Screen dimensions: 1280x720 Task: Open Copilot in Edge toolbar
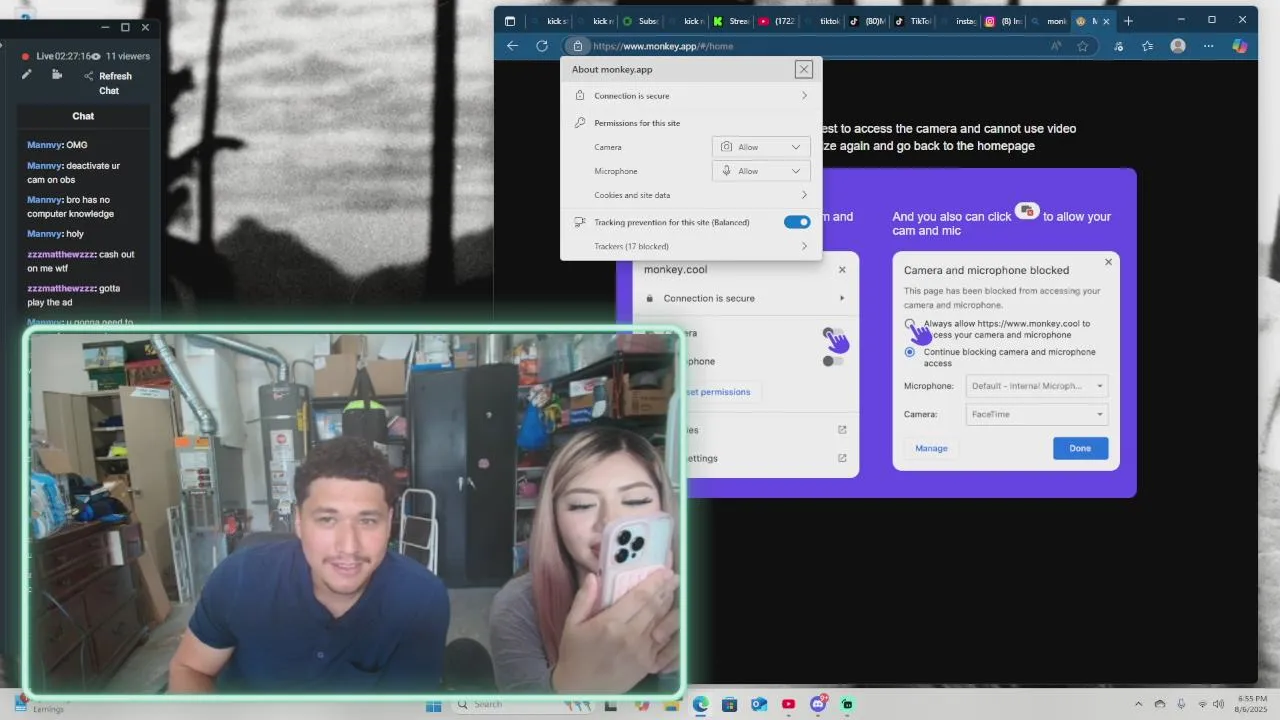(1240, 46)
